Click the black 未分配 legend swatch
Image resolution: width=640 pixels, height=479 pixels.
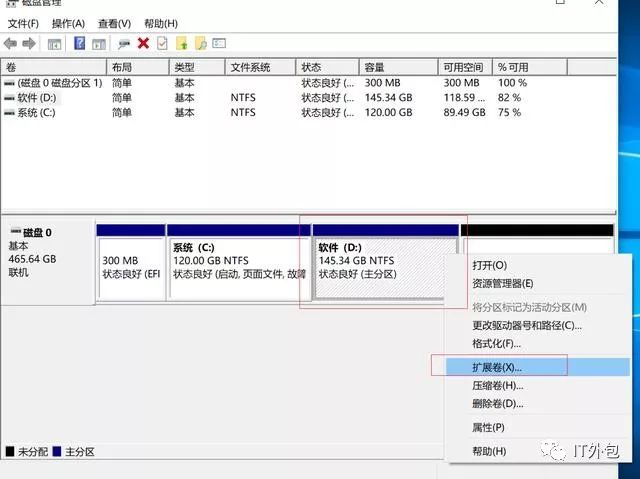pos(10,451)
